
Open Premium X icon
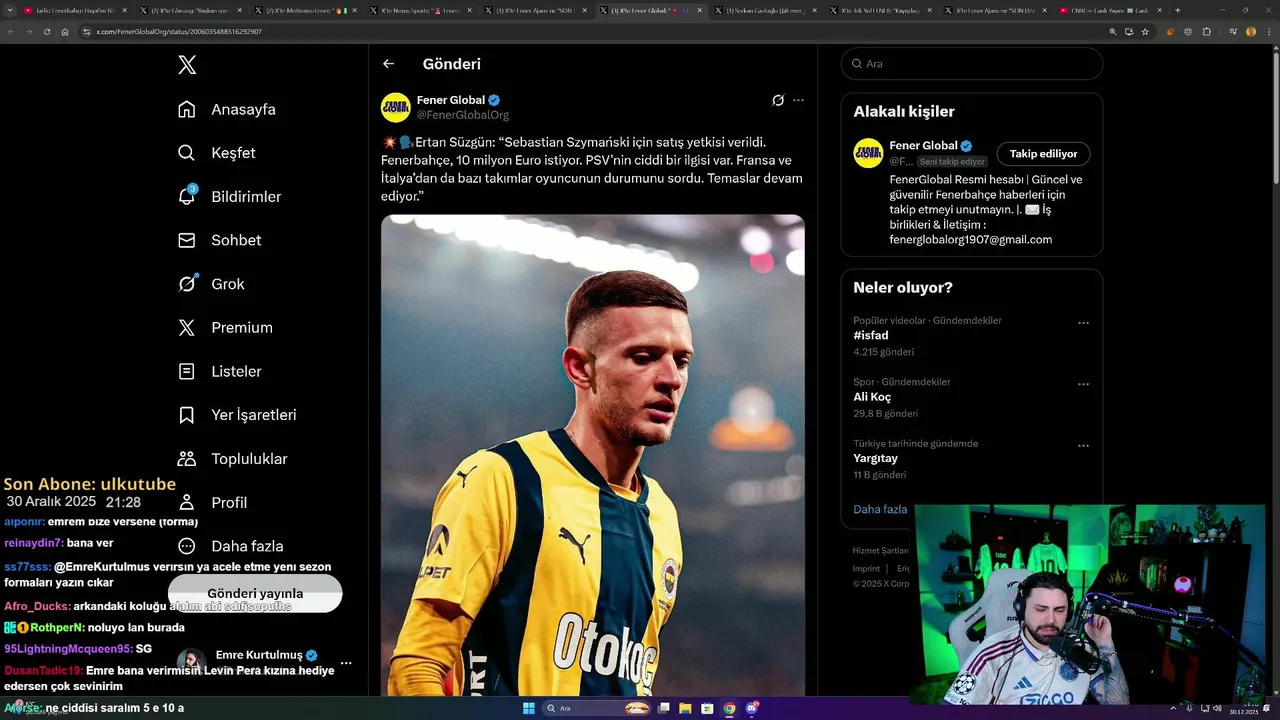pyautogui.click(x=187, y=327)
